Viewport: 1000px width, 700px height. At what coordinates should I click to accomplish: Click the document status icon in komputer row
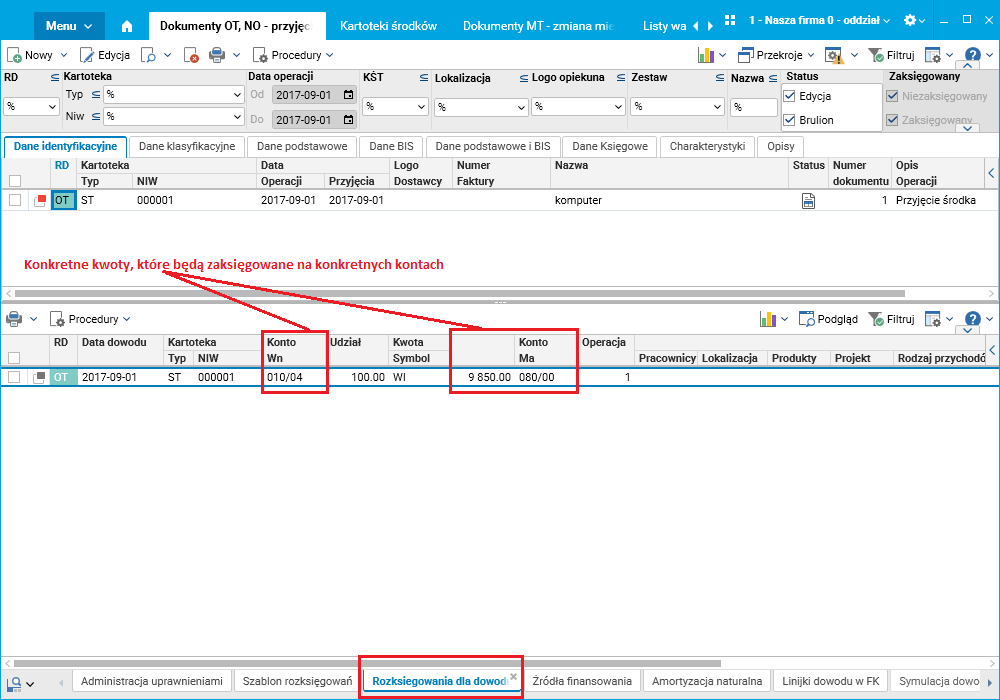pyautogui.click(x=808, y=201)
